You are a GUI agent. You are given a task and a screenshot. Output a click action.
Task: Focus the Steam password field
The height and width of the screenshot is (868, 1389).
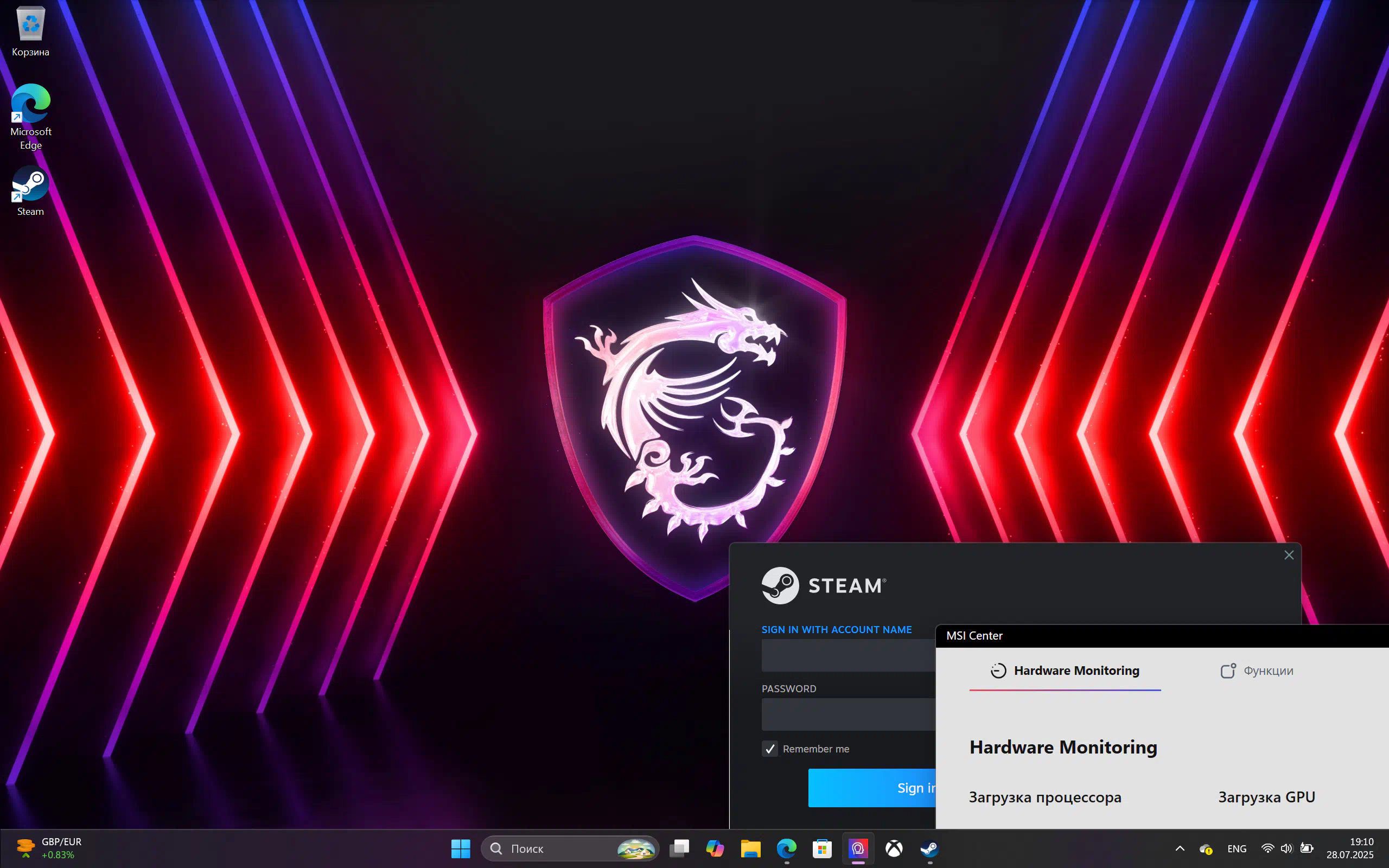coord(849,714)
